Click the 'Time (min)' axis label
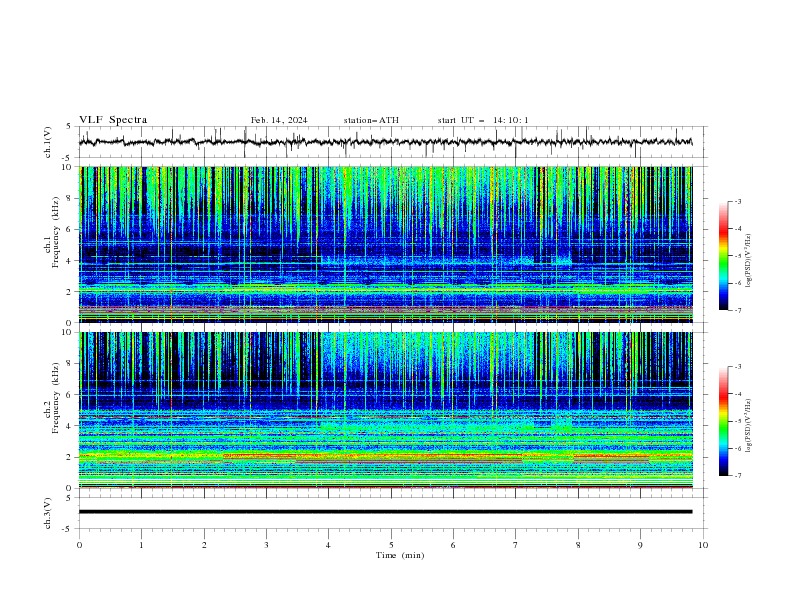The width and height of the screenshot is (792, 612). 400,555
